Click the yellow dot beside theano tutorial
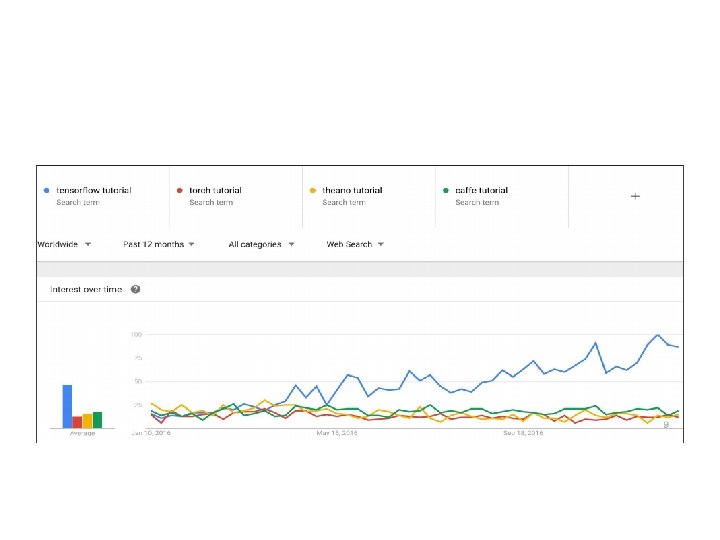 [x=312, y=190]
